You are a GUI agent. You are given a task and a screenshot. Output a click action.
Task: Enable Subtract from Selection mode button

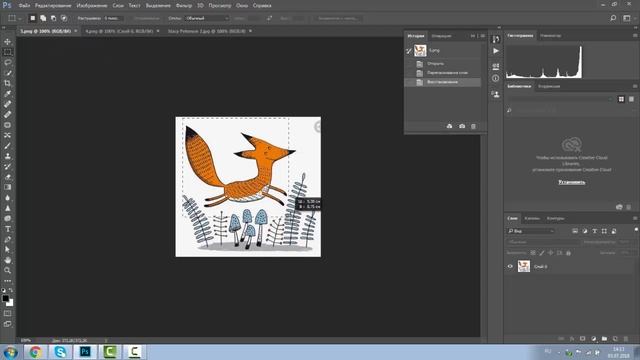(x=53, y=18)
